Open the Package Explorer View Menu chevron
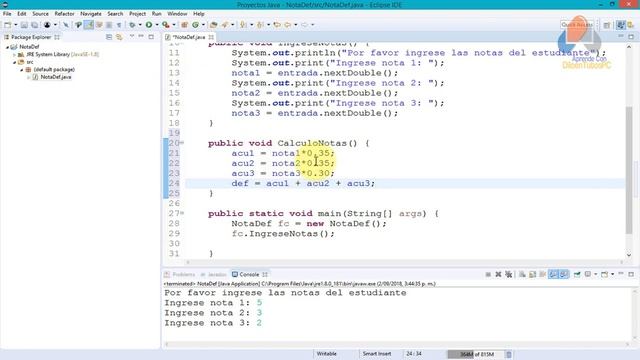This screenshot has height=360, width=640. [131, 37]
